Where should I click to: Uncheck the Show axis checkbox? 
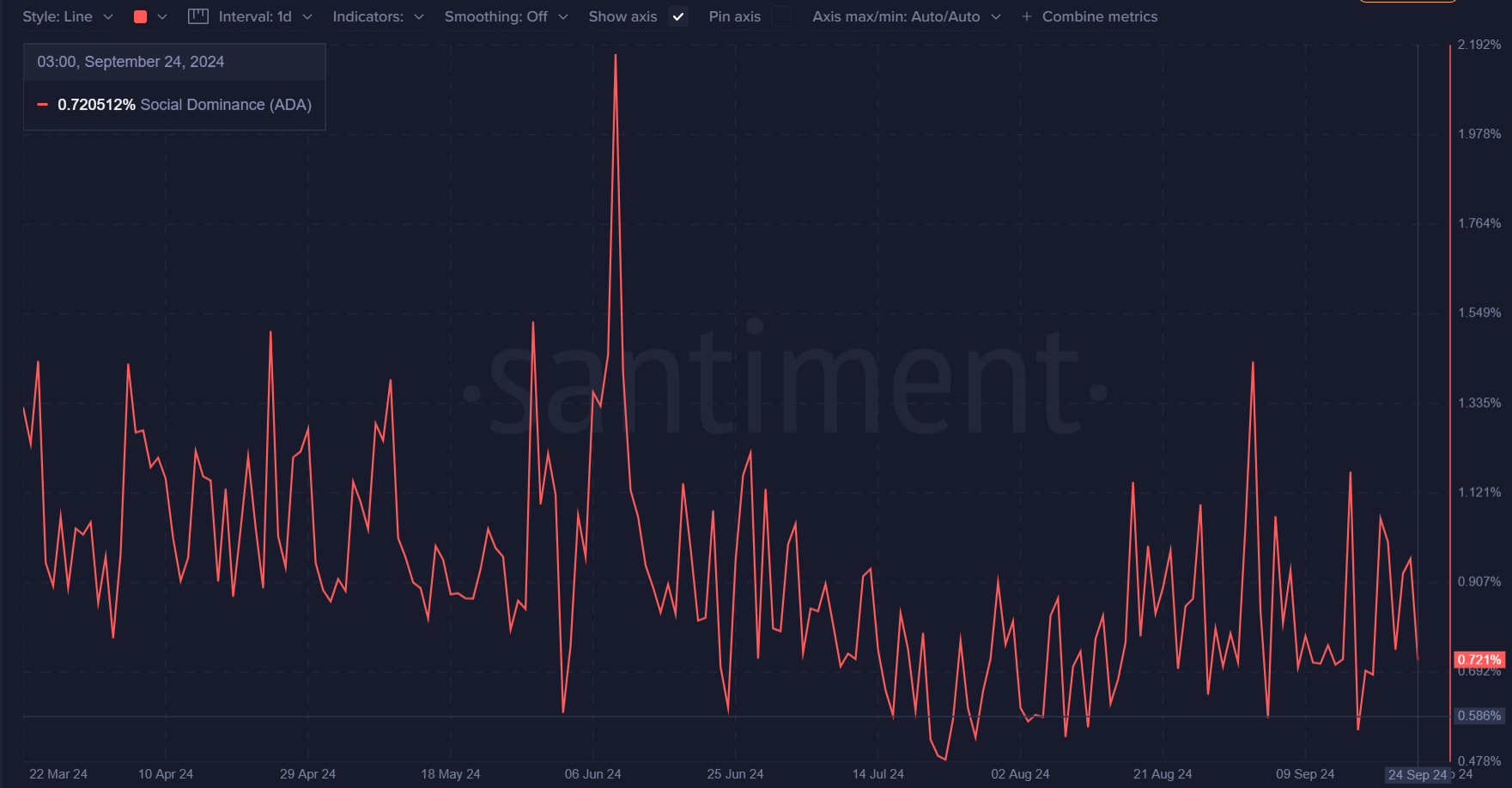678,16
